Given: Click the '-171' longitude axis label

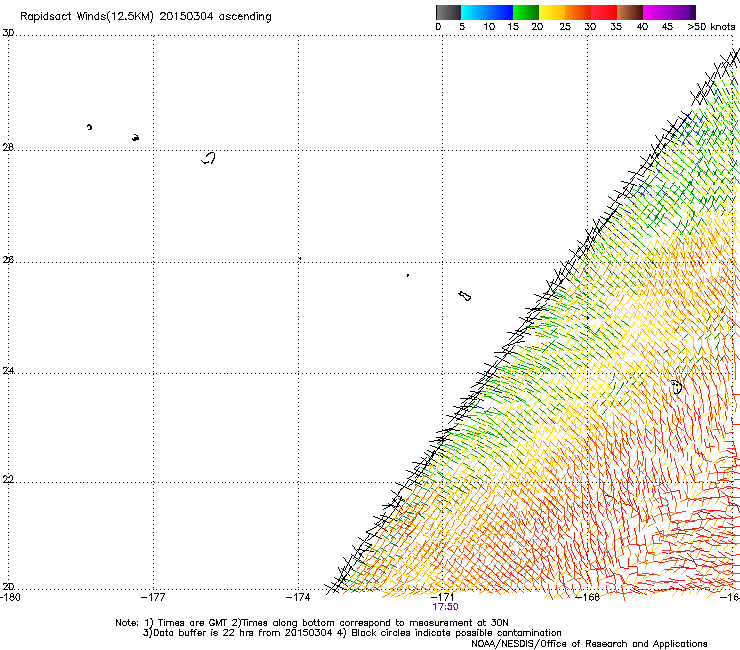Looking at the screenshot, I should (442, 597).
